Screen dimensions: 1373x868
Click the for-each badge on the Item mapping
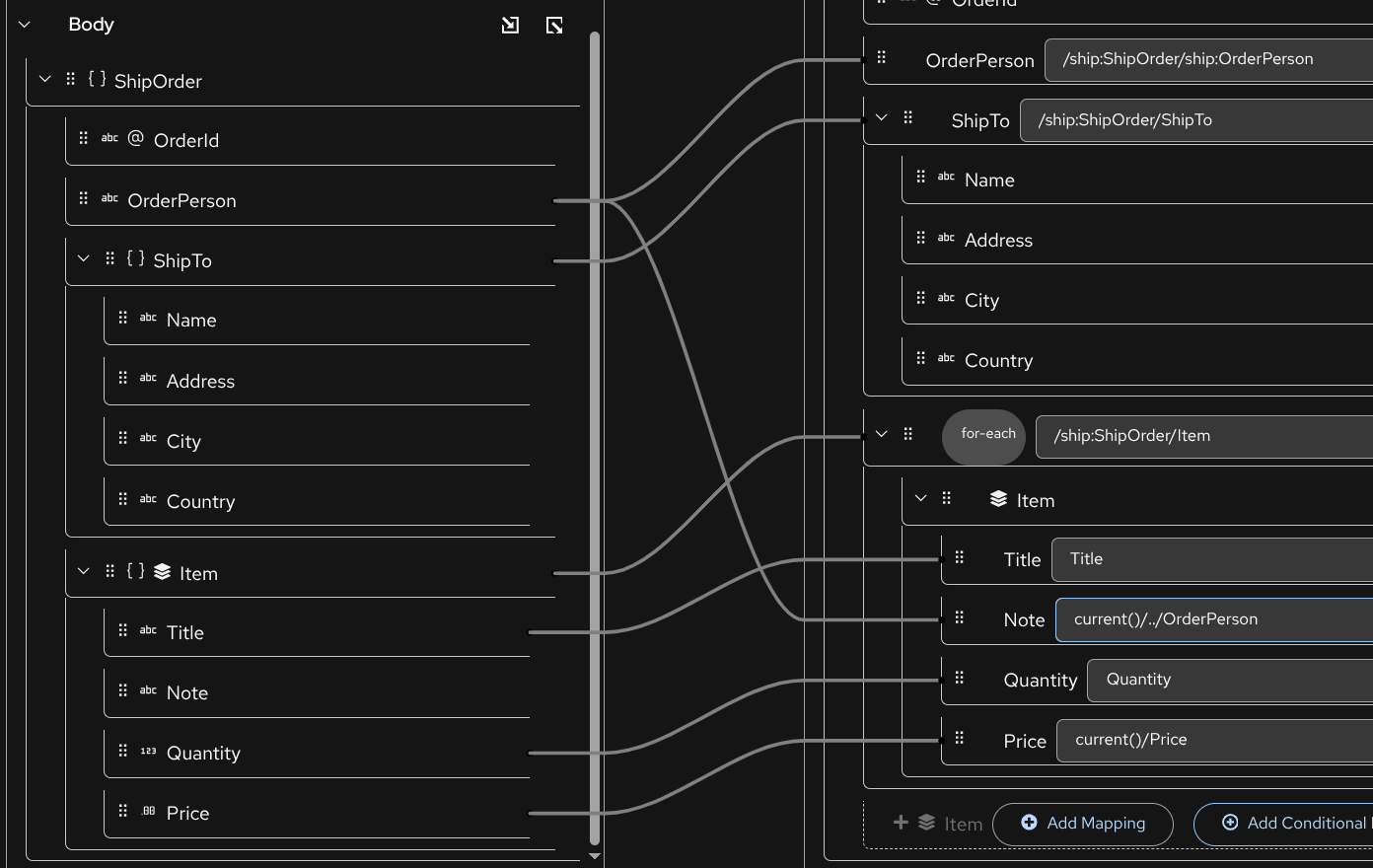click(983, 435)
